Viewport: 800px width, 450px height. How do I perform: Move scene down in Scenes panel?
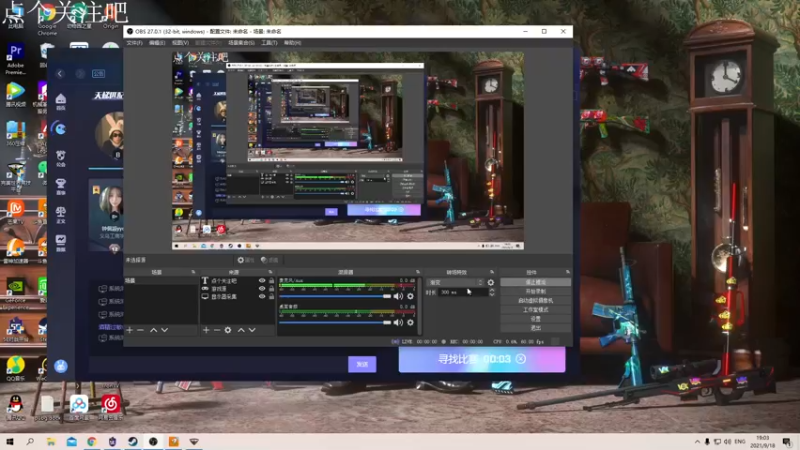click(x=164, y=330)
